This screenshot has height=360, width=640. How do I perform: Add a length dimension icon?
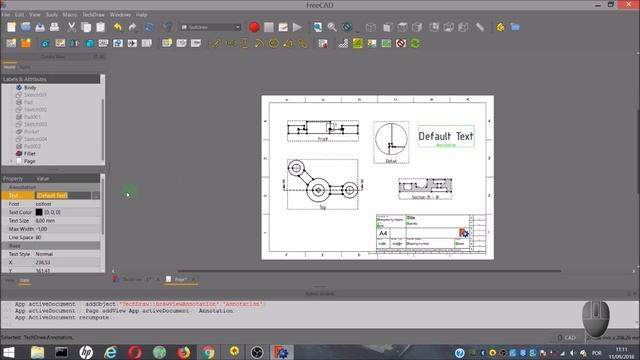pyautogui.click(x=216, y=43)
